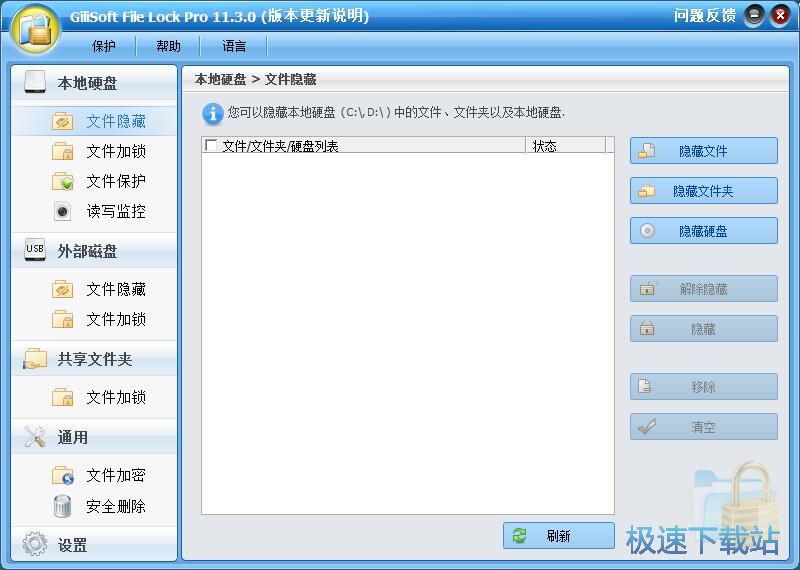Click the document icon on 移除 button

[644, 386]
